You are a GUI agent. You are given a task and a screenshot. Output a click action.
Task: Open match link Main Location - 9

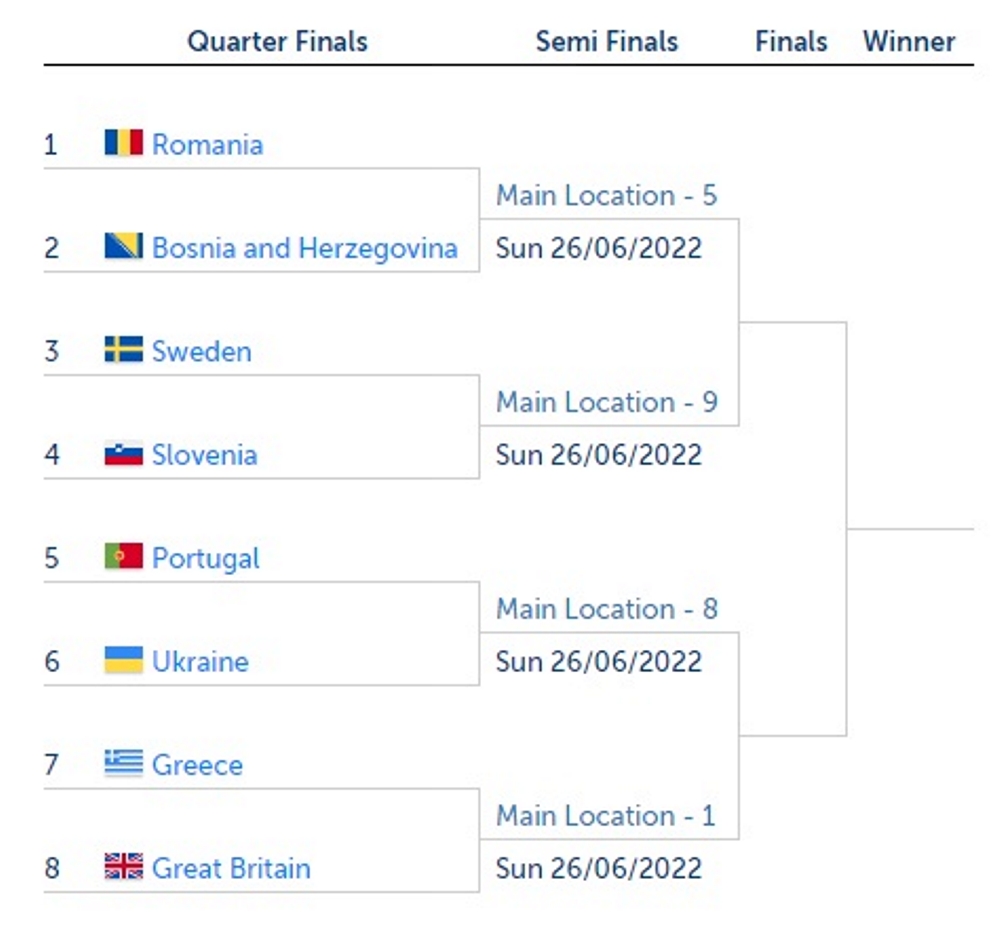tap(607, 402)
